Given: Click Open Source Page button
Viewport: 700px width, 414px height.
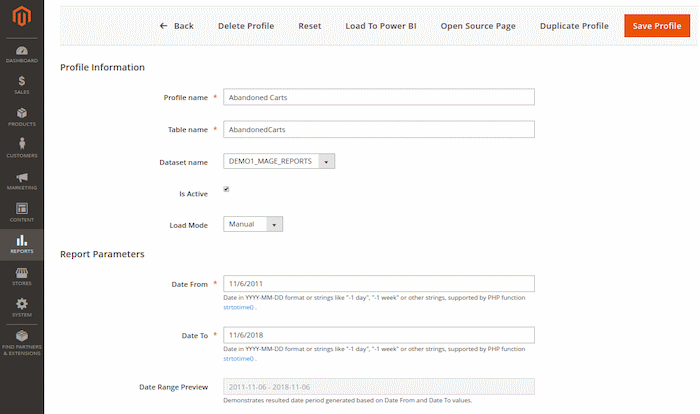Looking at the screenshot, I should coord(478,26).
